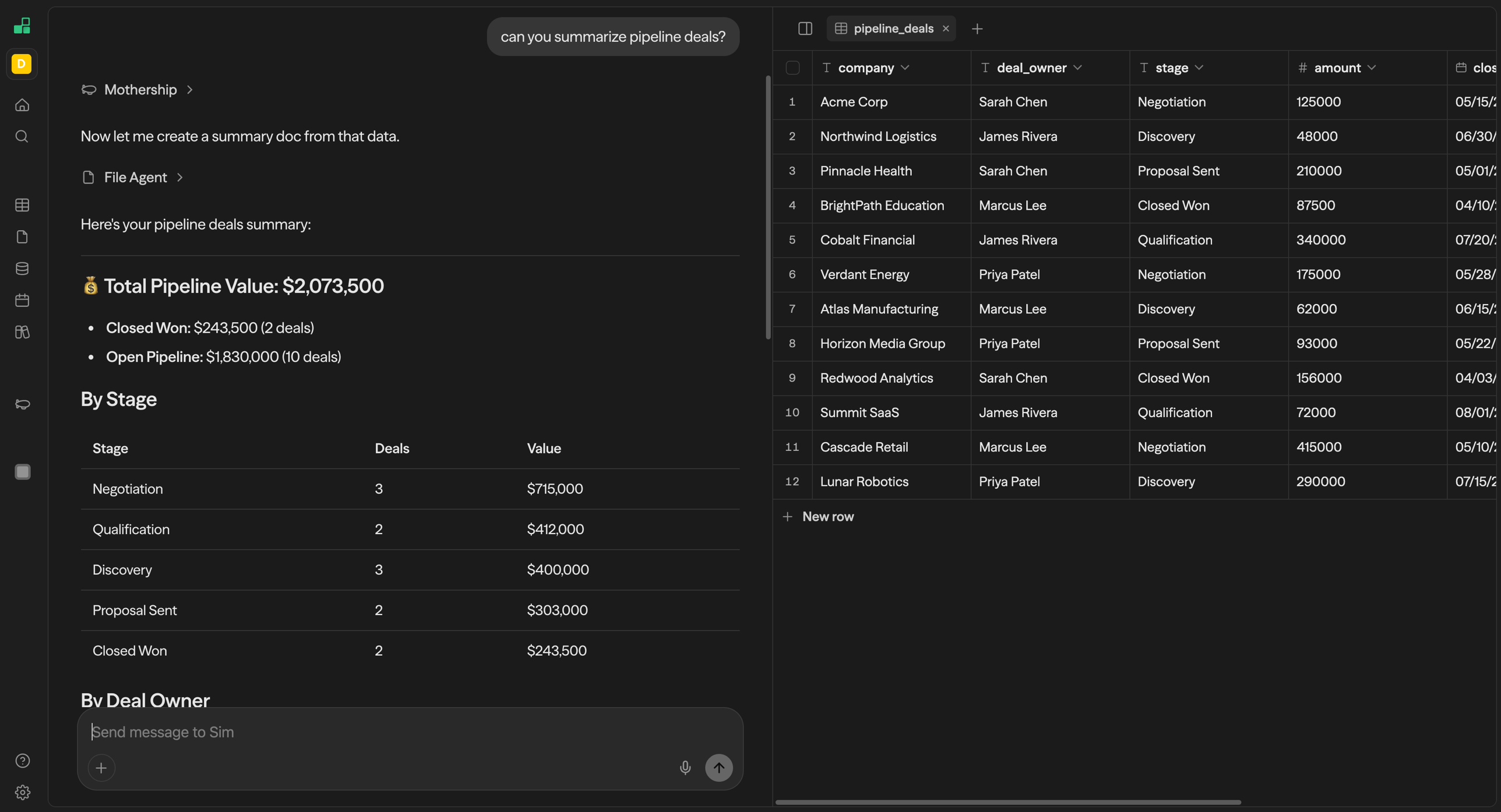This screenshot has height=812, width=1501.
Task: Click the can you summarize pipeline deals message
Action: pos(613,37)
